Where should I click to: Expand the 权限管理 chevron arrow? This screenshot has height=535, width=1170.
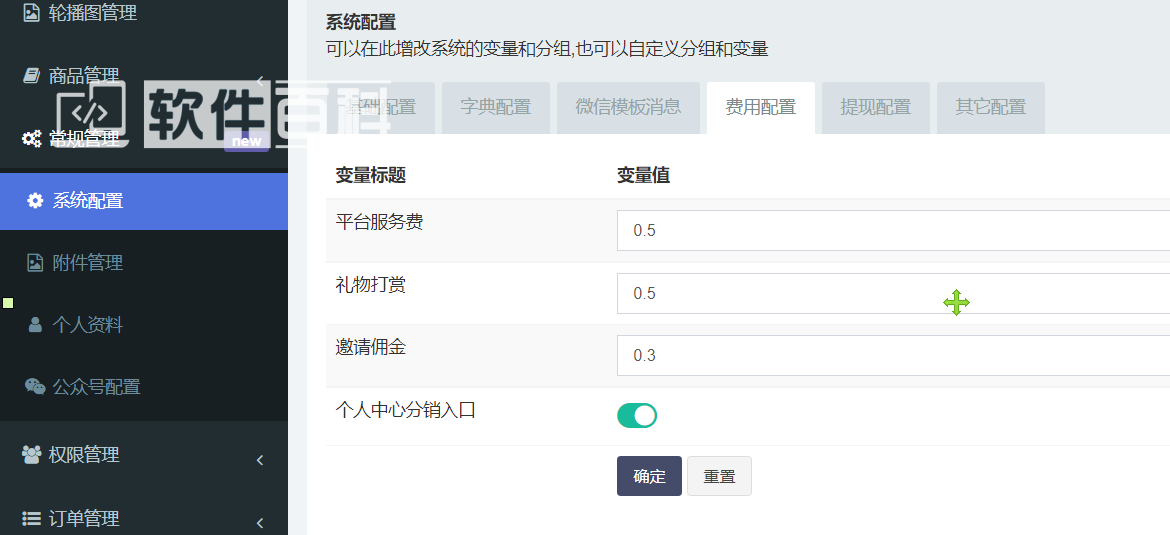pyautogui.click(x=260, y=460)
